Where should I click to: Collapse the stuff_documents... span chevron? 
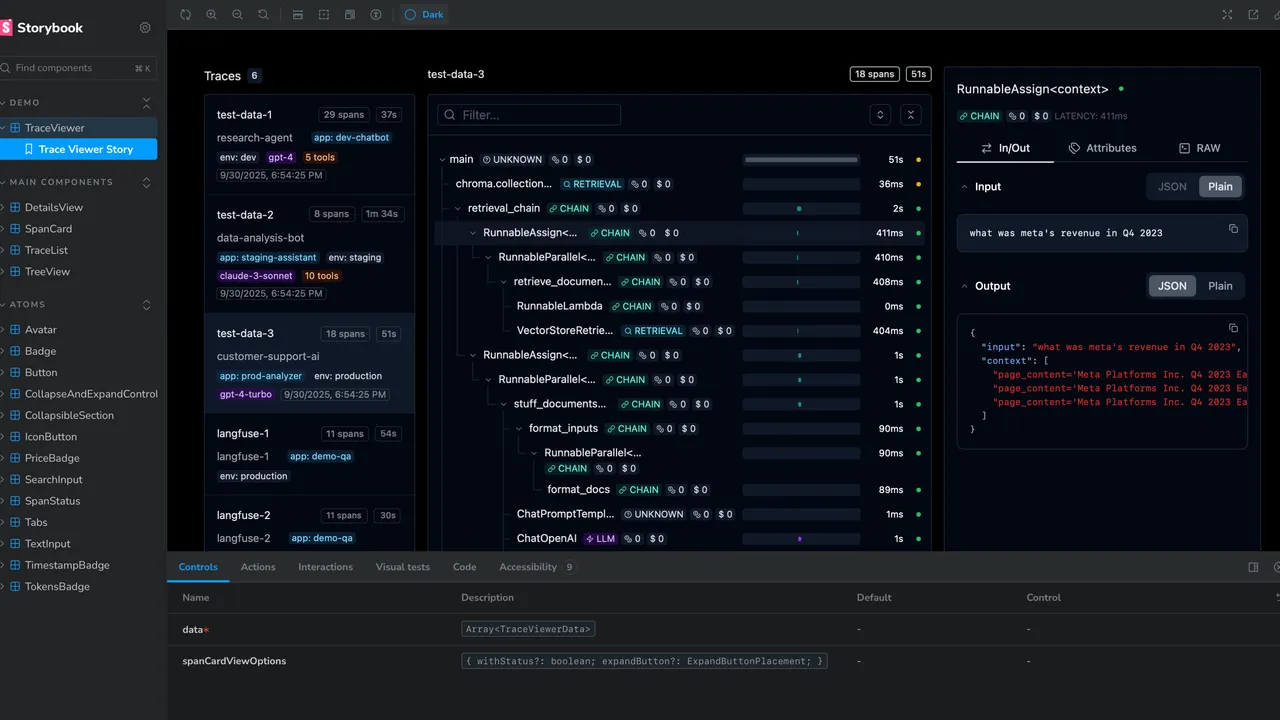(505, 404)
